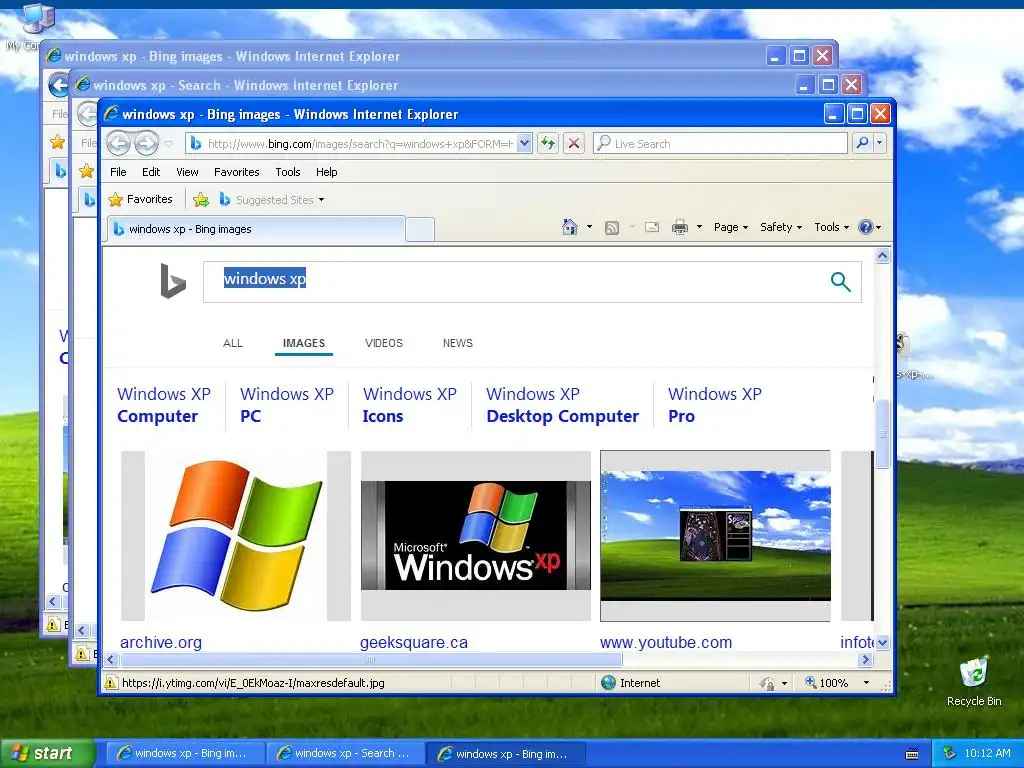This screenshot has height=768, width=1024.
Task: Open the Help menu
Action: 327,172
